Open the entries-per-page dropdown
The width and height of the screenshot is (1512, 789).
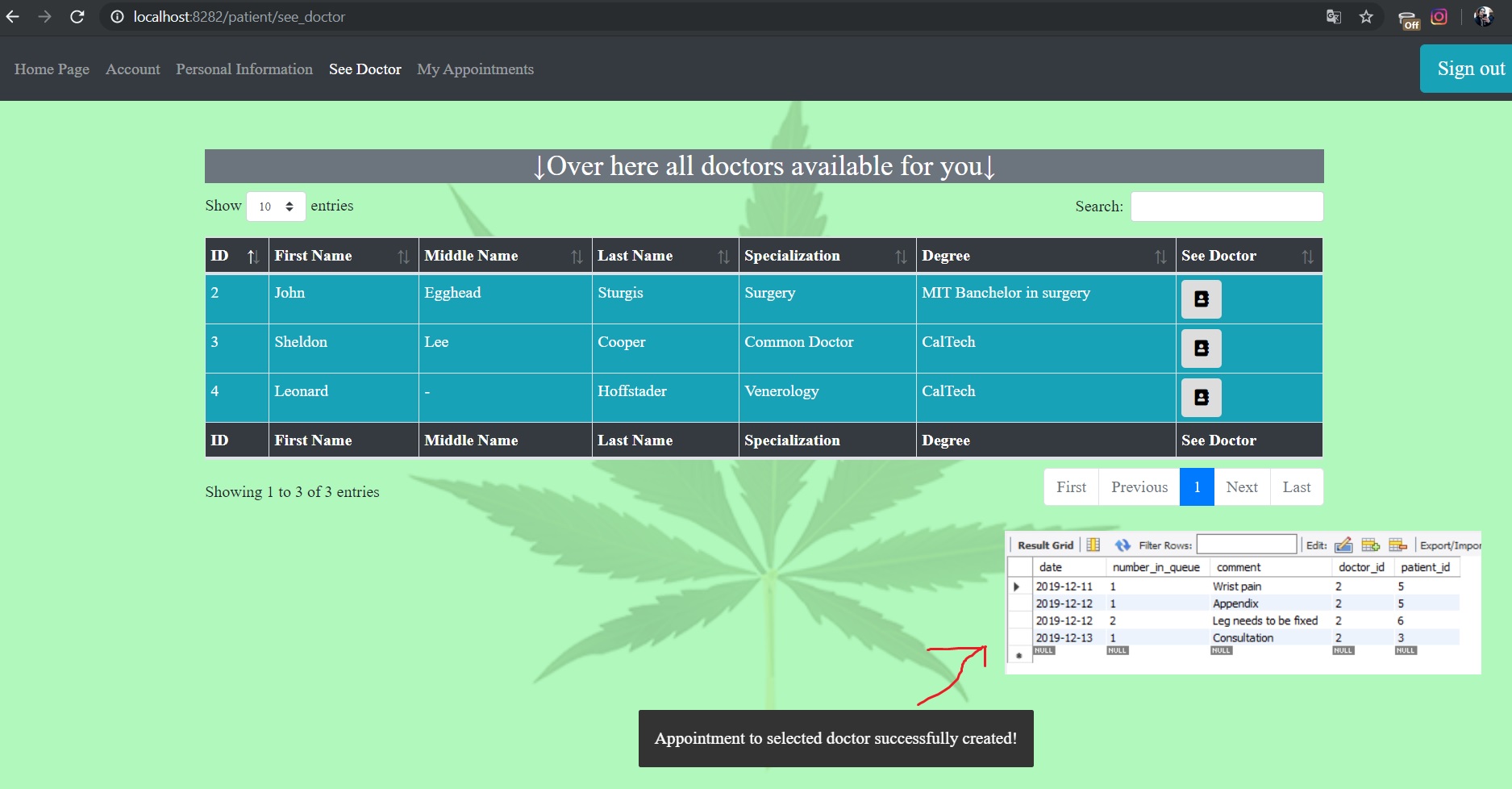pyautogui.click(x=276, y=207)
